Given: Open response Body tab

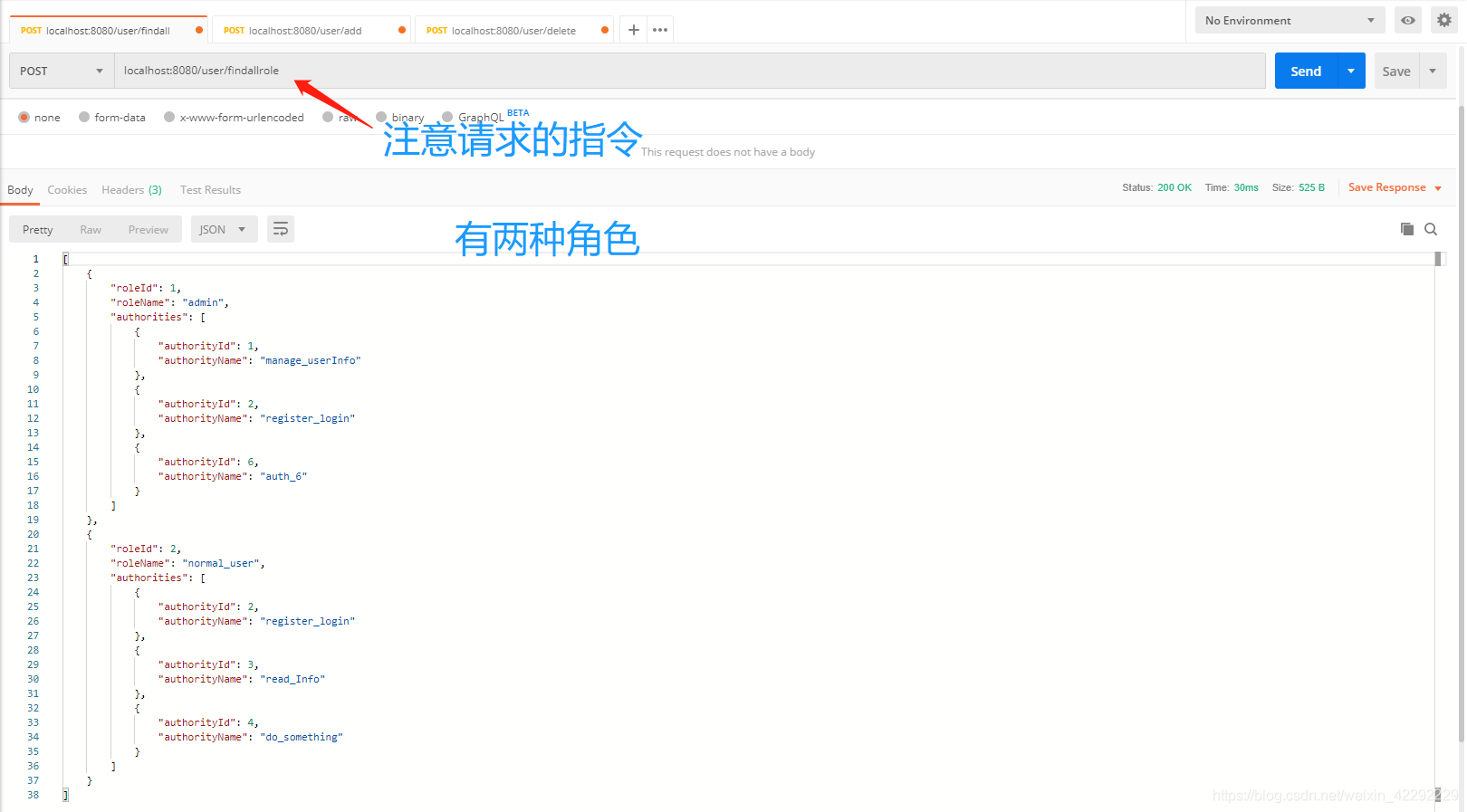Looking at the screenshot, I should 20,190.
